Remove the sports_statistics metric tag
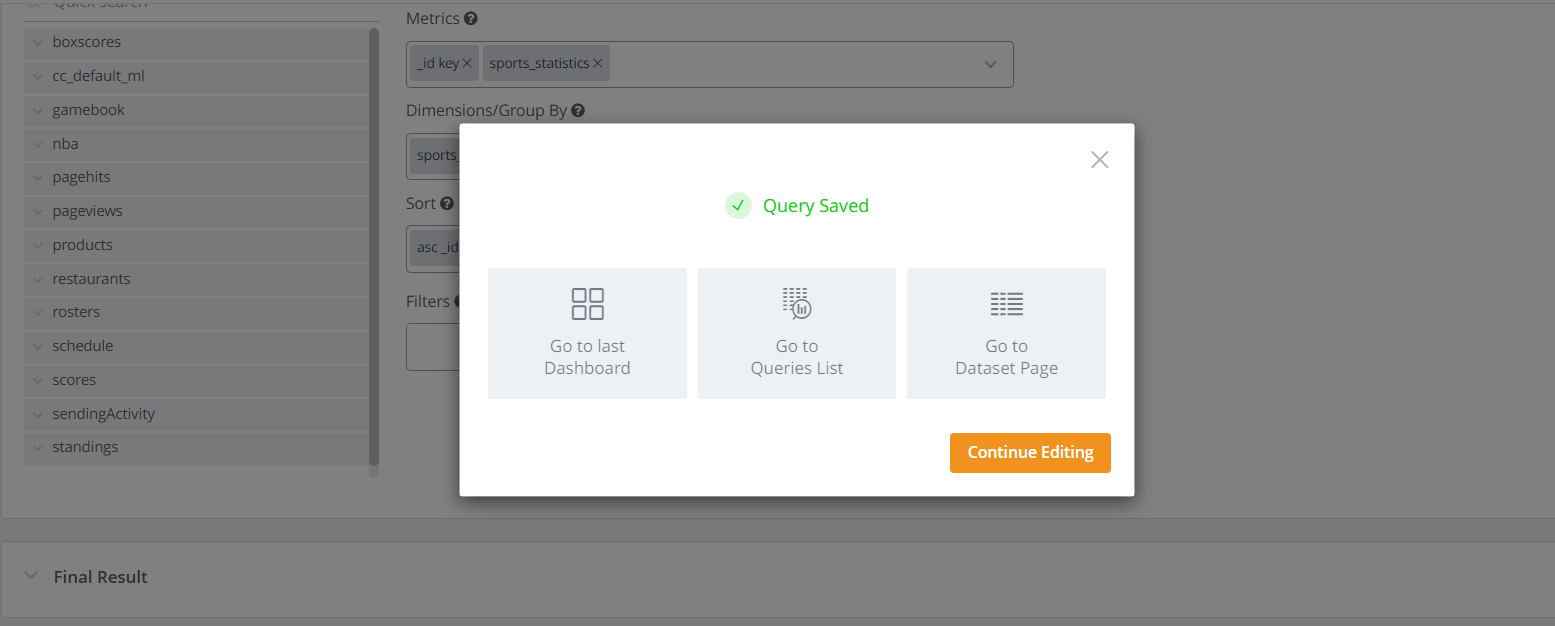Viewport: 1555px width, 626px height. point(597,63)
